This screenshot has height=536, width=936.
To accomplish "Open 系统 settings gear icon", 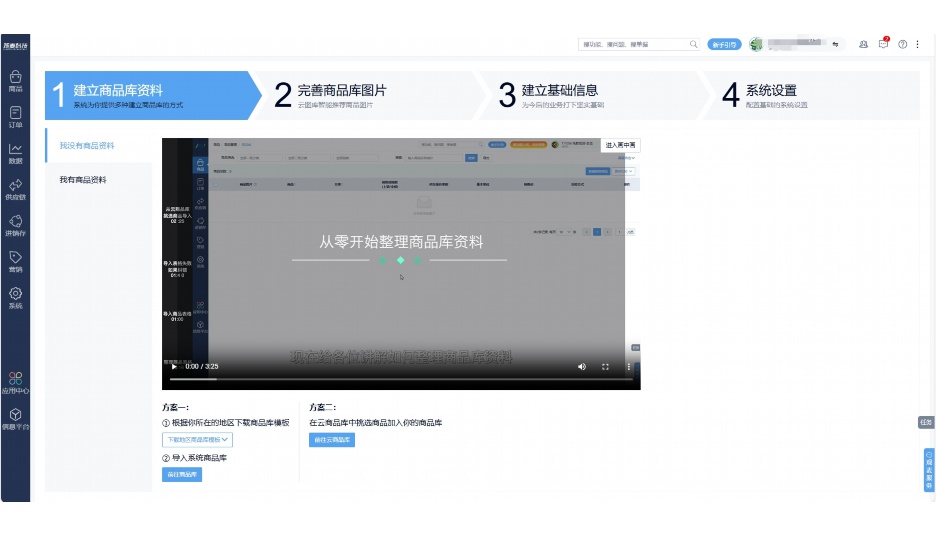I will (x=15, y=297).
